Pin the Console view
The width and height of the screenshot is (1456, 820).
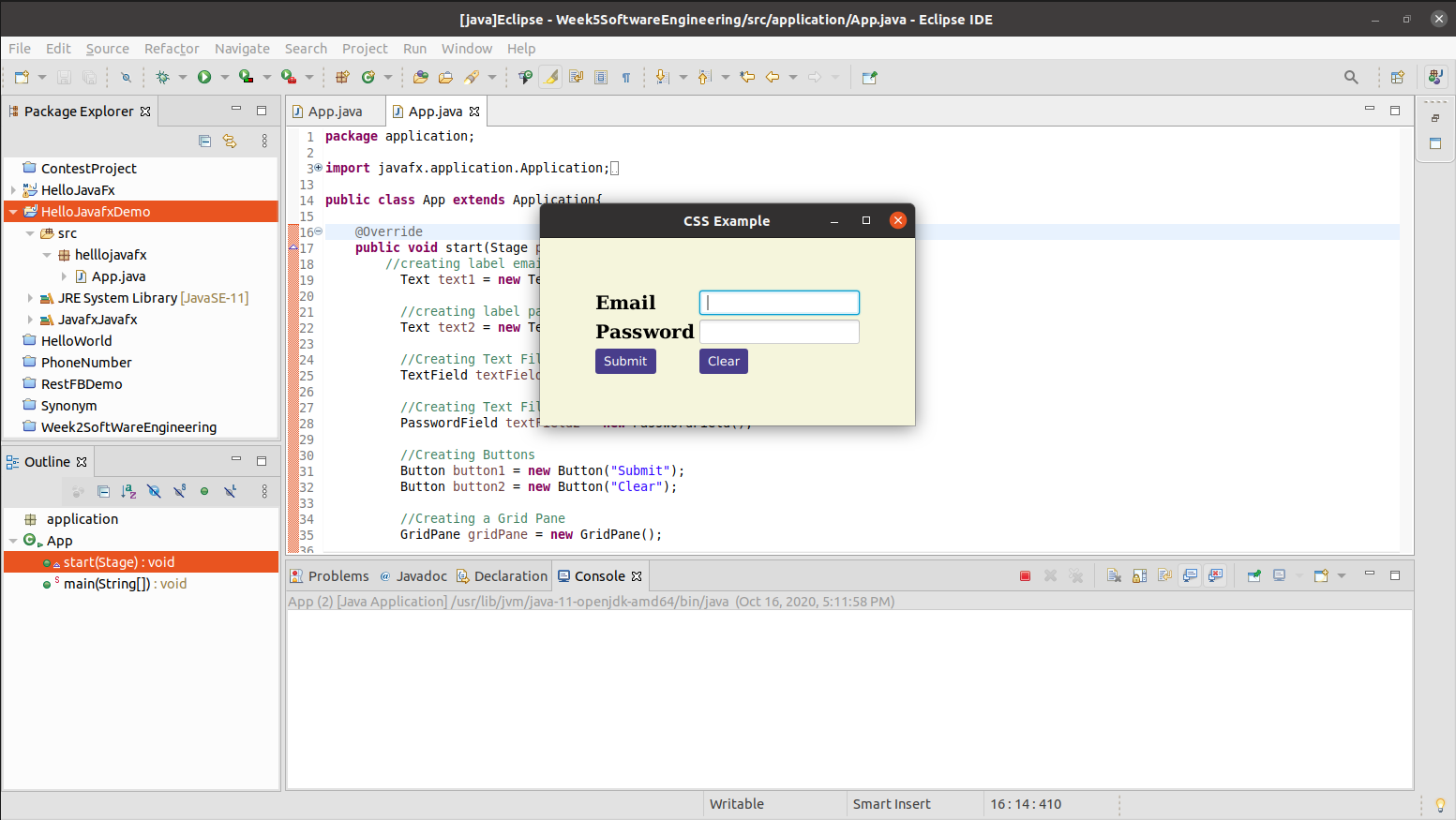click(1253, 576)
